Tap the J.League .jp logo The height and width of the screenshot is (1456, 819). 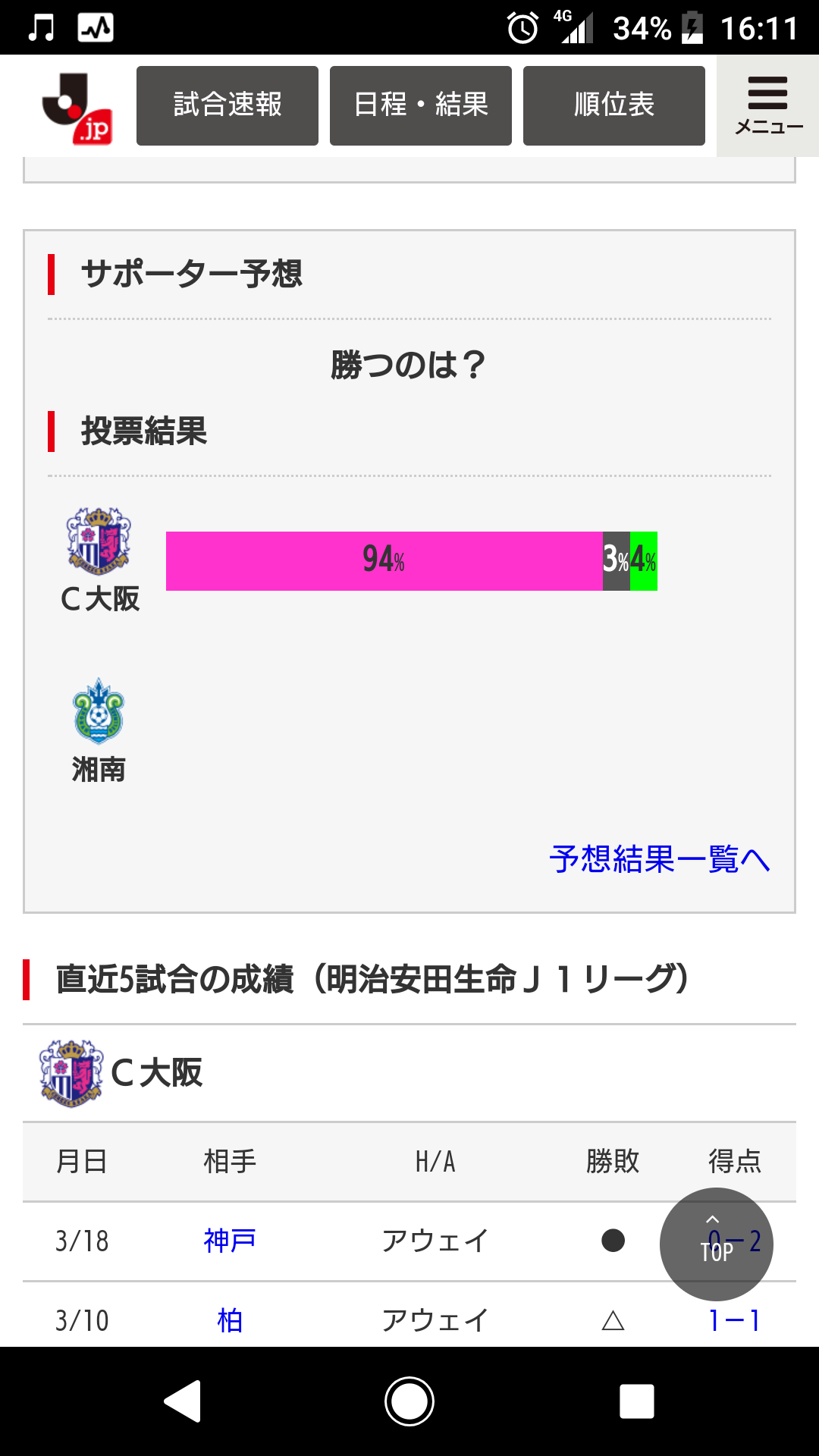click(x=77, y=107)
